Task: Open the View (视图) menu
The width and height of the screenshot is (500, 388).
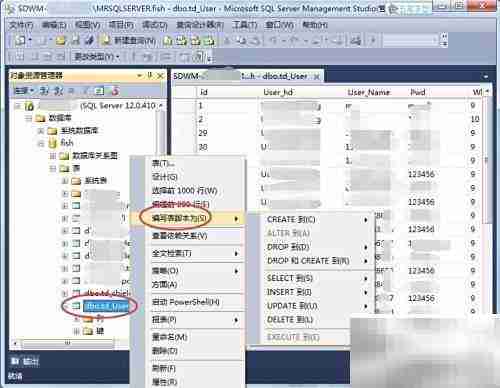Action: [x=87, y=25]
